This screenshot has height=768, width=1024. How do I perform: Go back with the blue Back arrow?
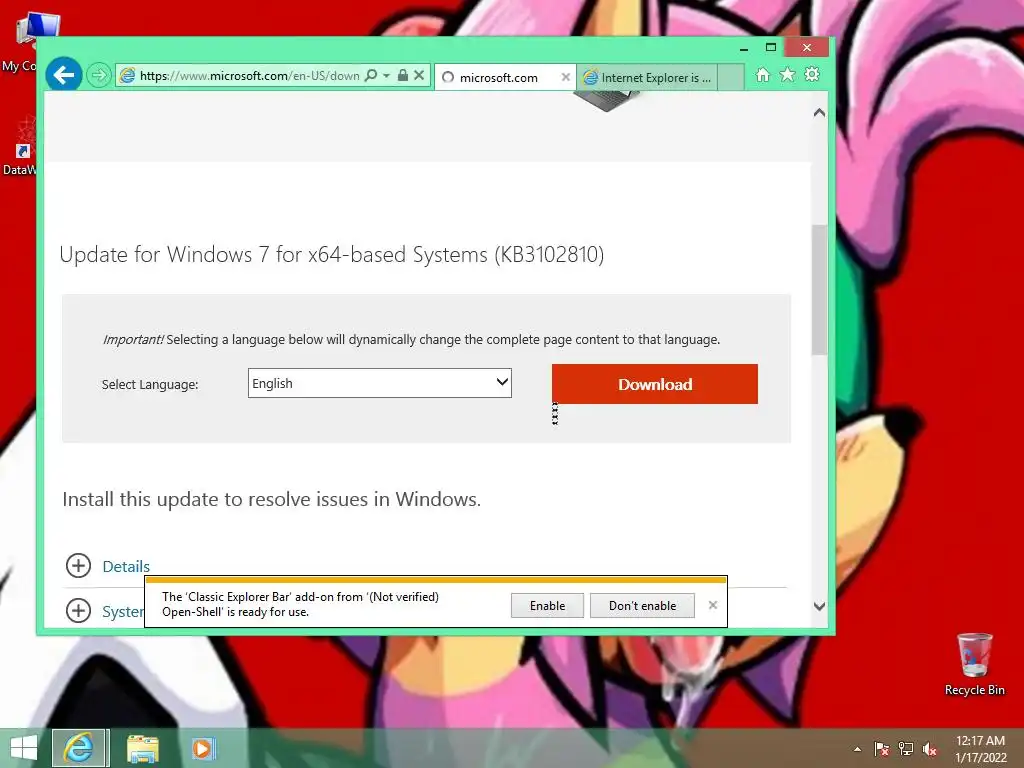[x=63, y=76]
